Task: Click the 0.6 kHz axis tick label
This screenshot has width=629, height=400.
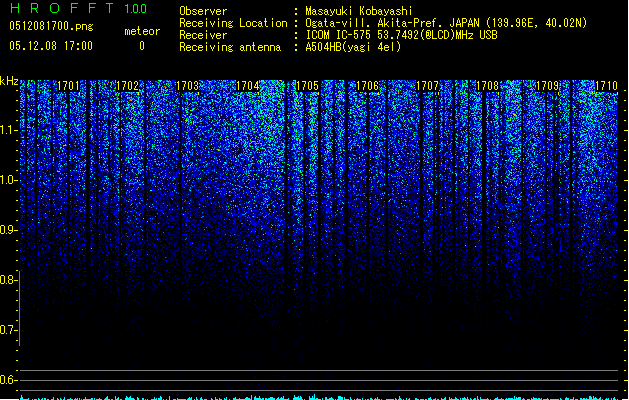Action: [8, 380]
